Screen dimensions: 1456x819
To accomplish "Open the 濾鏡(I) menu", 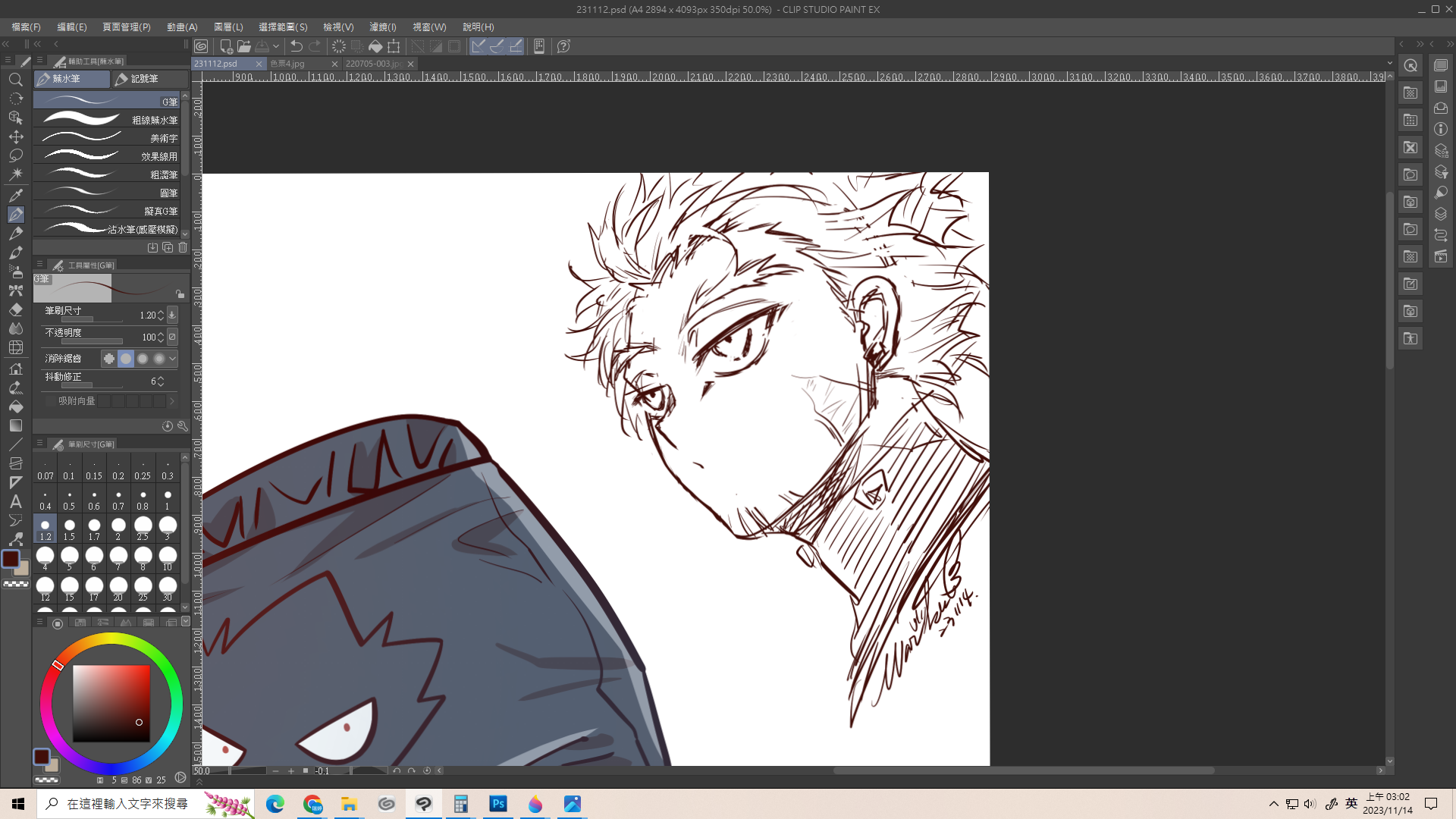I will tap(383, 27).
